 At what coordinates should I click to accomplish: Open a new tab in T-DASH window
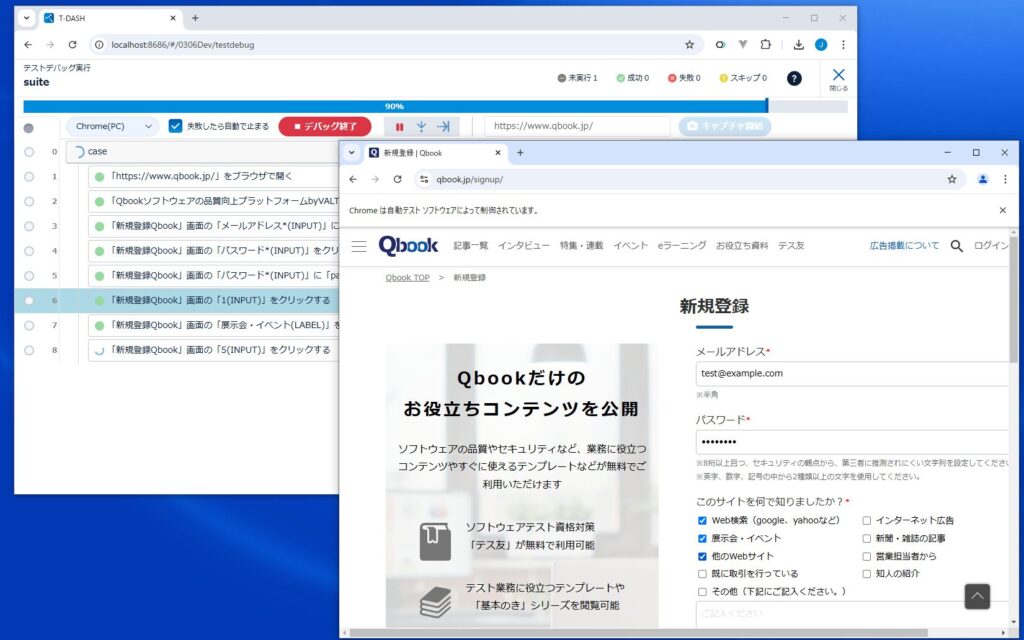[195, 18]
